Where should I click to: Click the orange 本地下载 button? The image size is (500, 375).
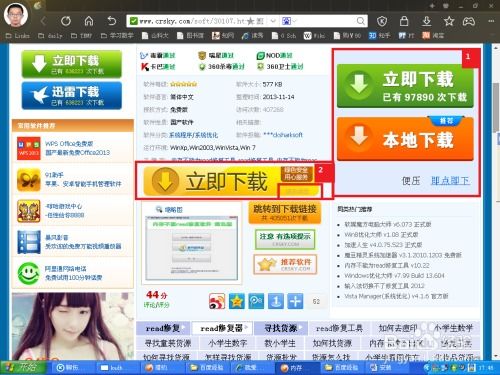click(405, 139)
